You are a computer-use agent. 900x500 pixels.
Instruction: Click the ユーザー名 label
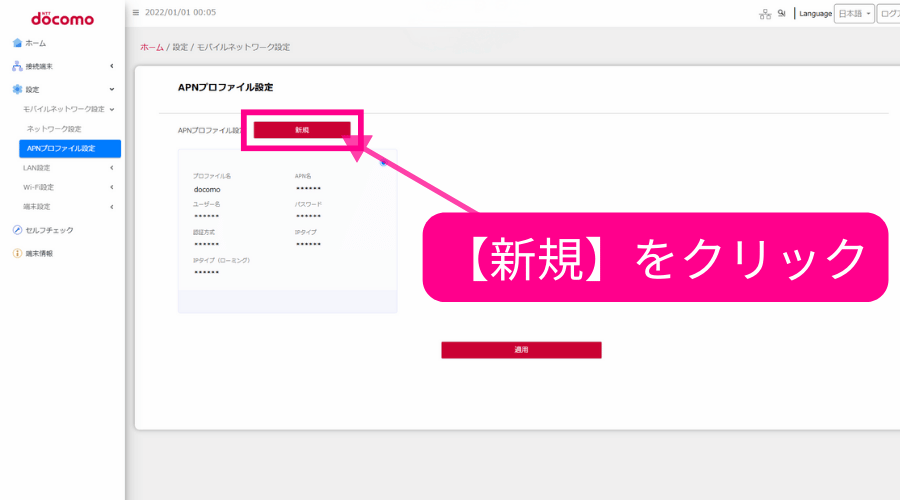tap(207, 204)
